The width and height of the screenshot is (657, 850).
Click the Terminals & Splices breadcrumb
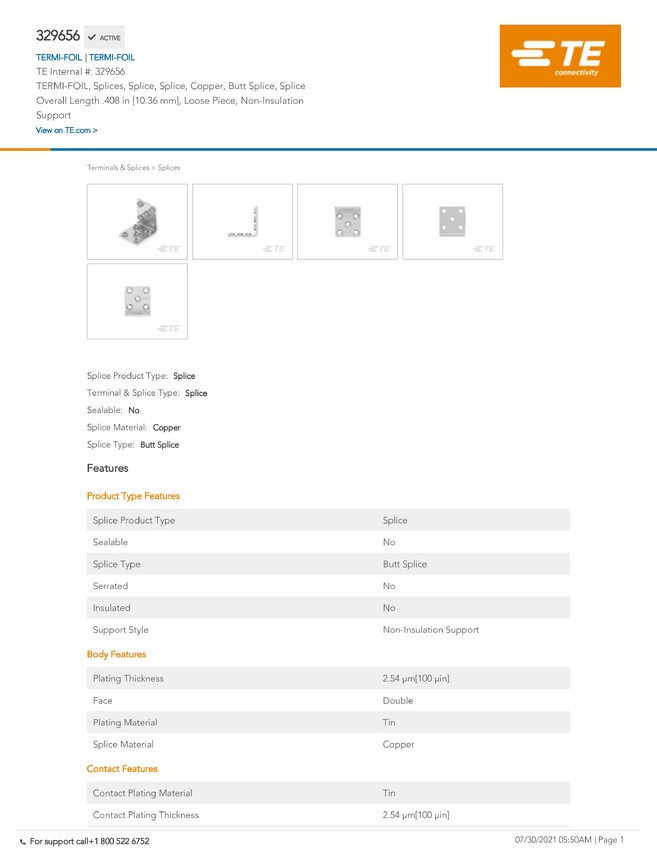click(118, 168)
